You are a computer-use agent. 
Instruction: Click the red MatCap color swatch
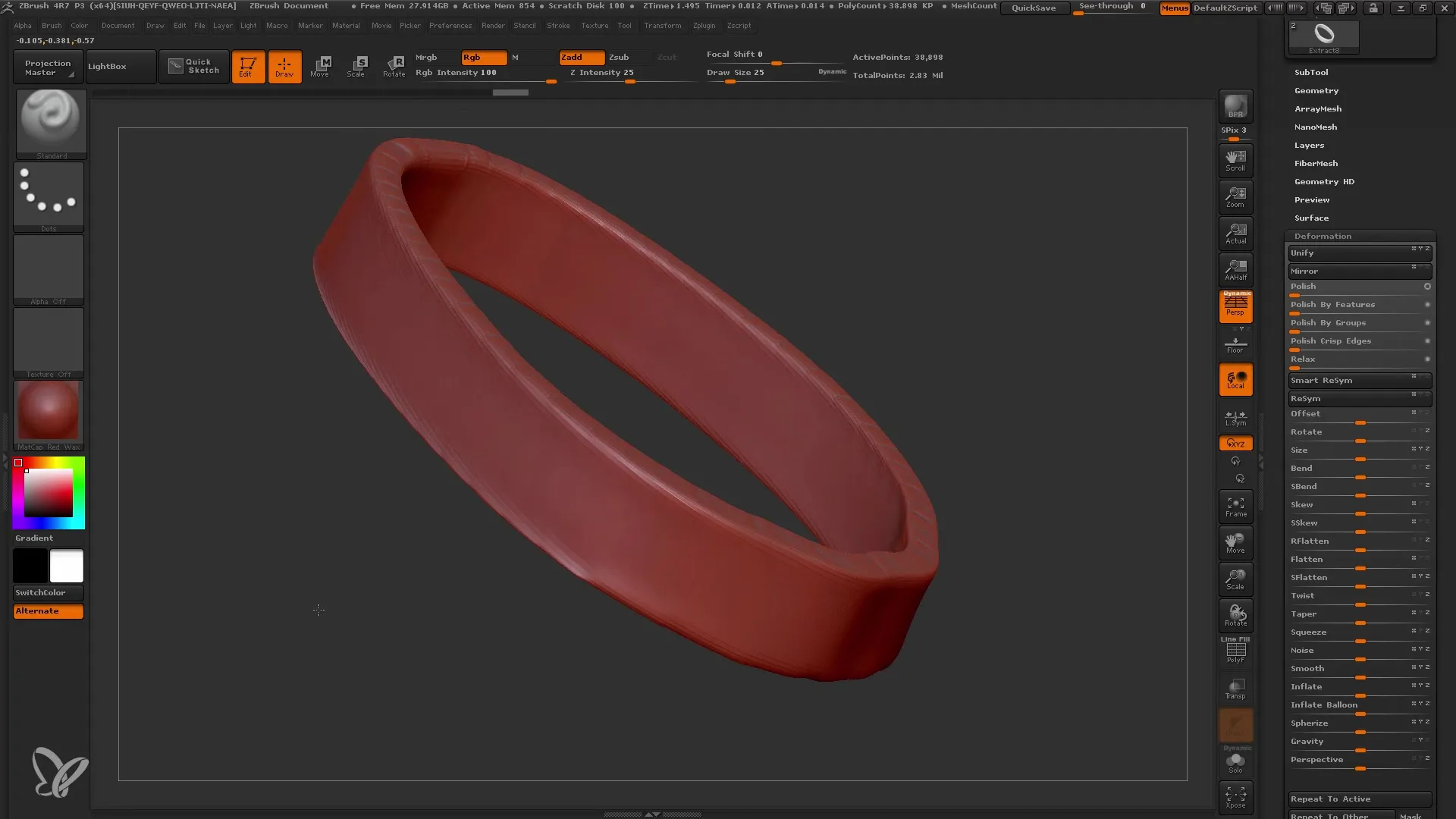pyautogui.click(x=48, y=413)
